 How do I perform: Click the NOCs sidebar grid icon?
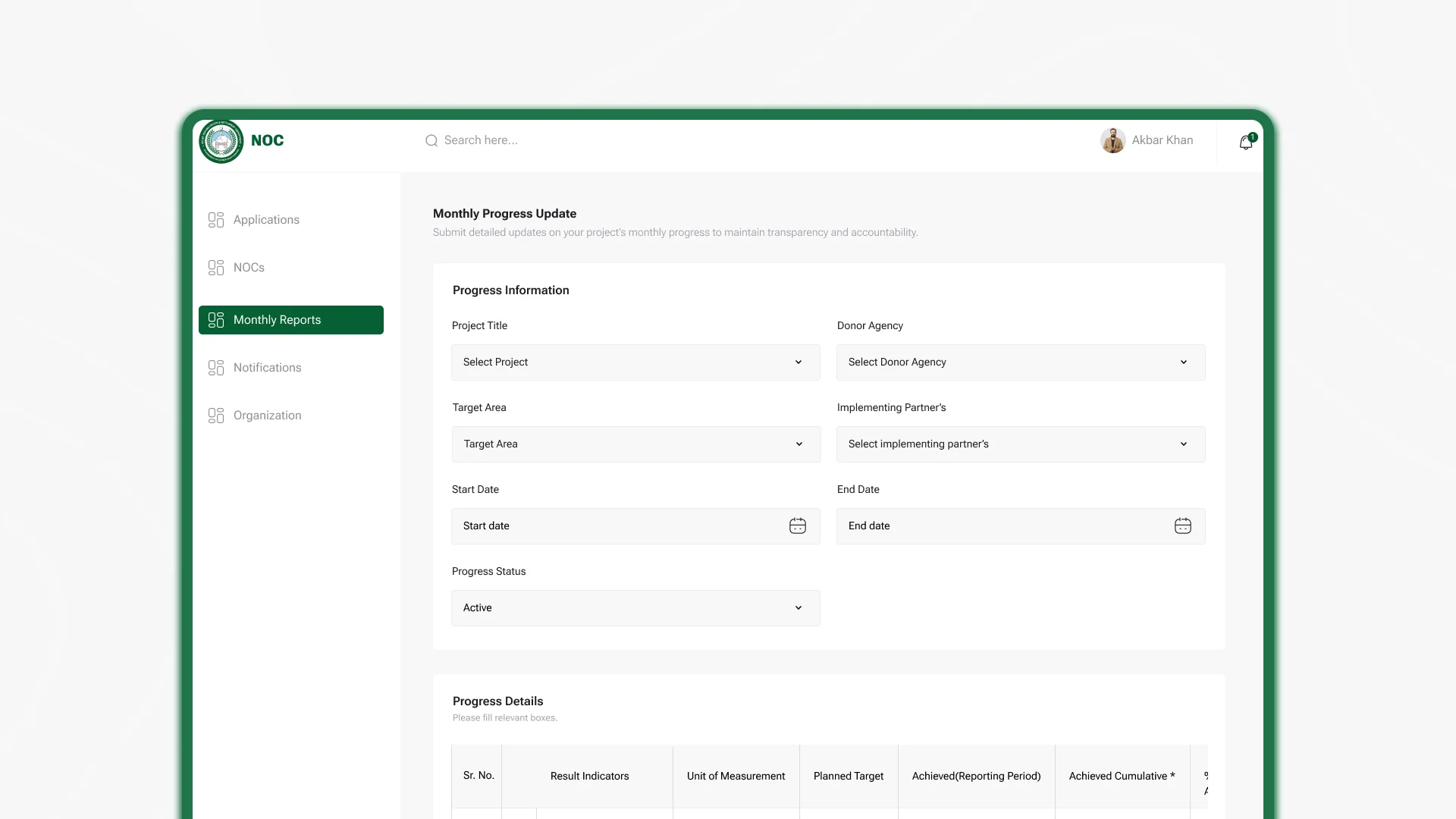pos(216,268)
